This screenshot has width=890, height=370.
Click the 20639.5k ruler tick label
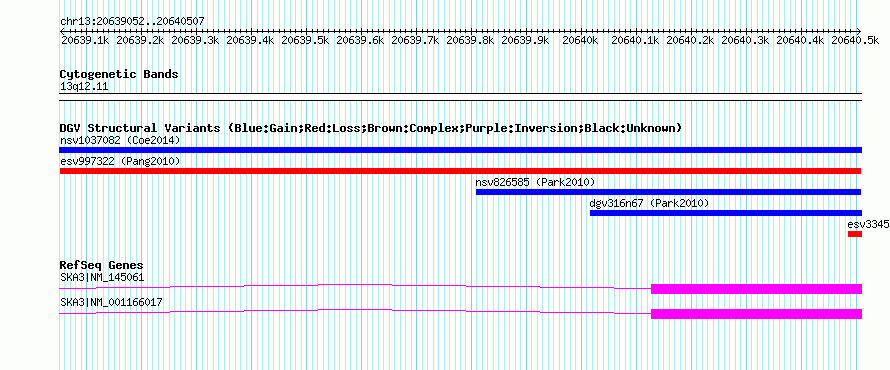pyautogui.click(x=305, y=40)
